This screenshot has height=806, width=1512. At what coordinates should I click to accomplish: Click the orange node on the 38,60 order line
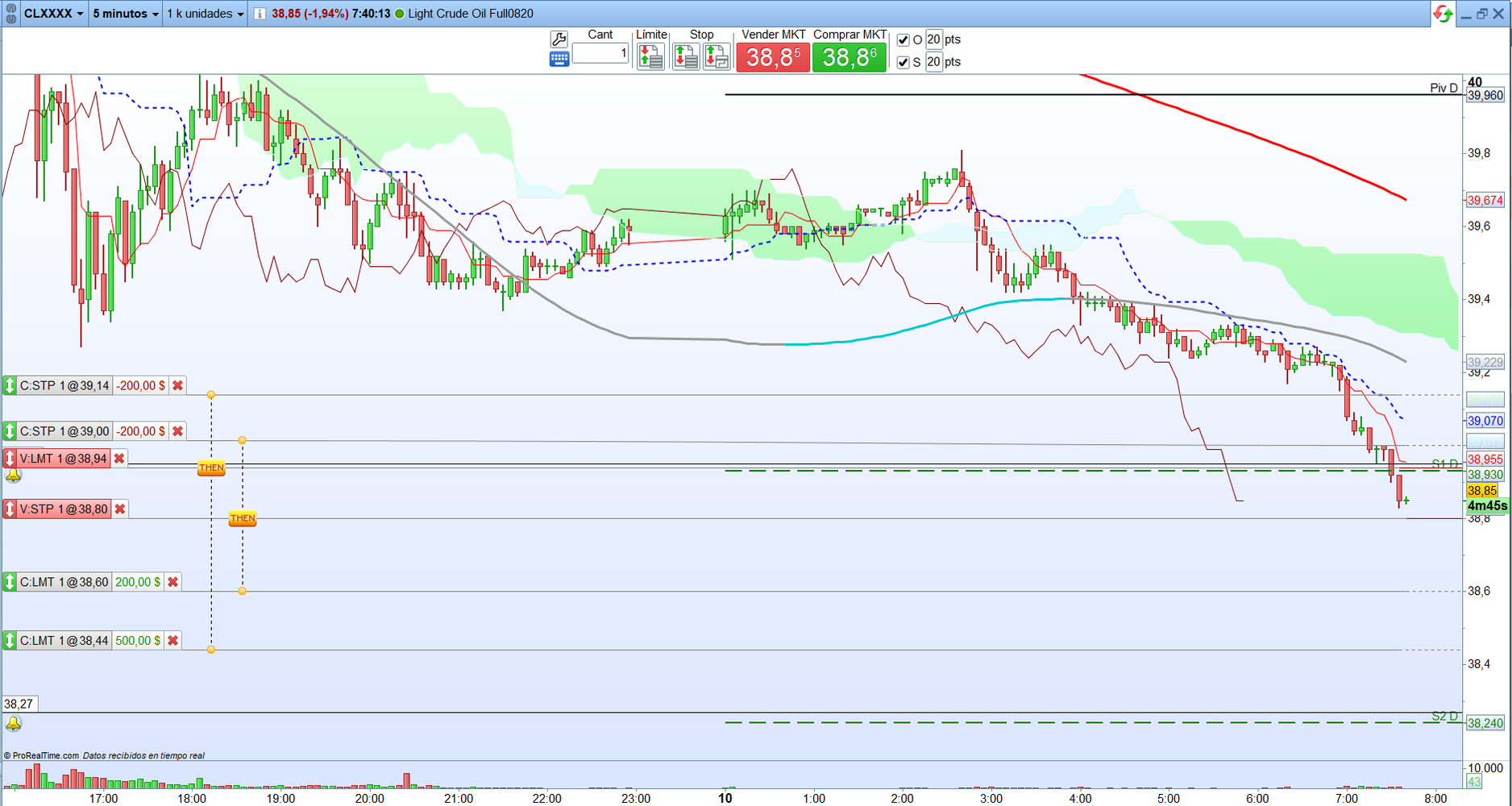tap(243, 592)
